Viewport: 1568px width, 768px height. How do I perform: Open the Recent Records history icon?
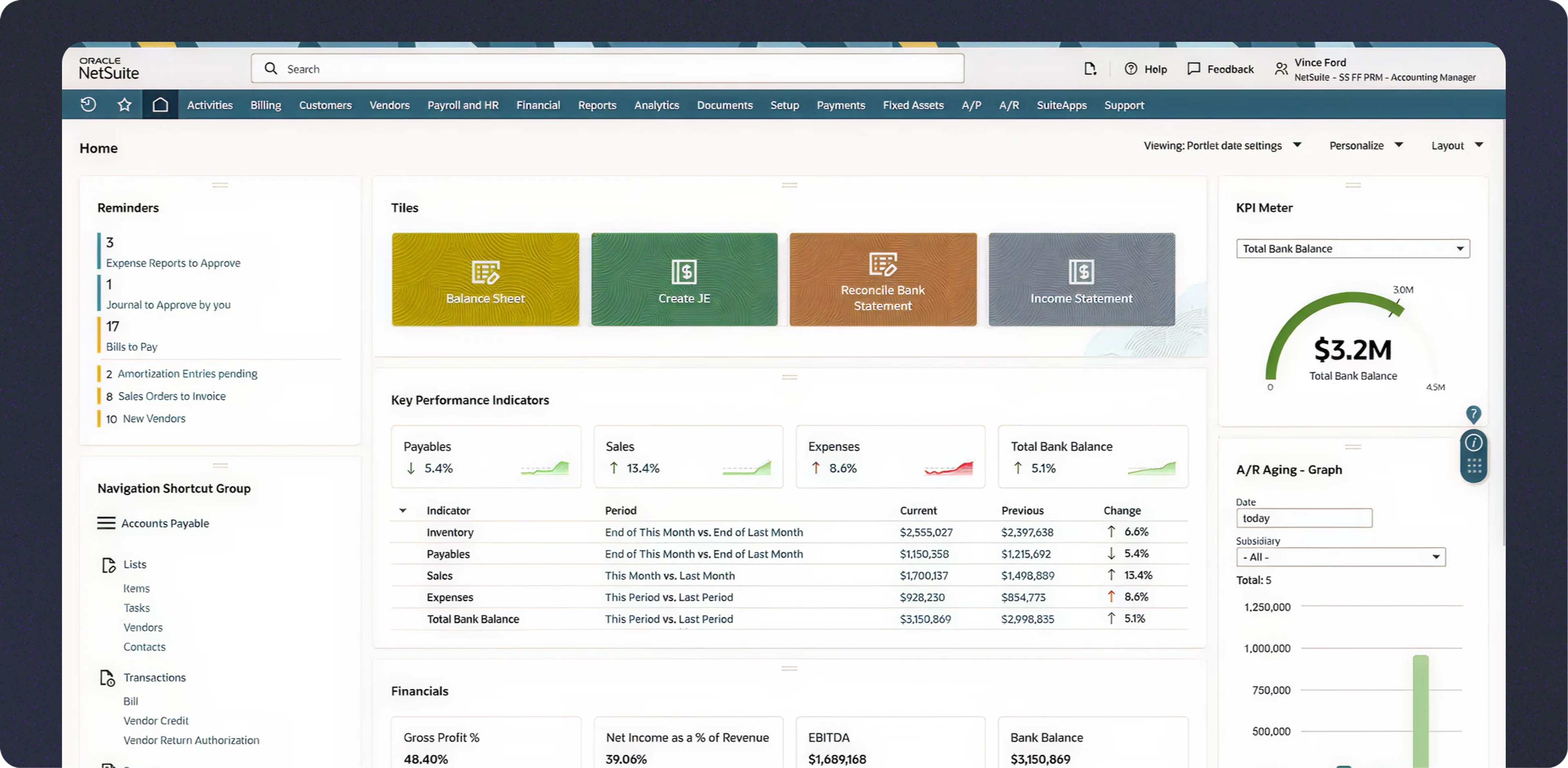[88, 105]
